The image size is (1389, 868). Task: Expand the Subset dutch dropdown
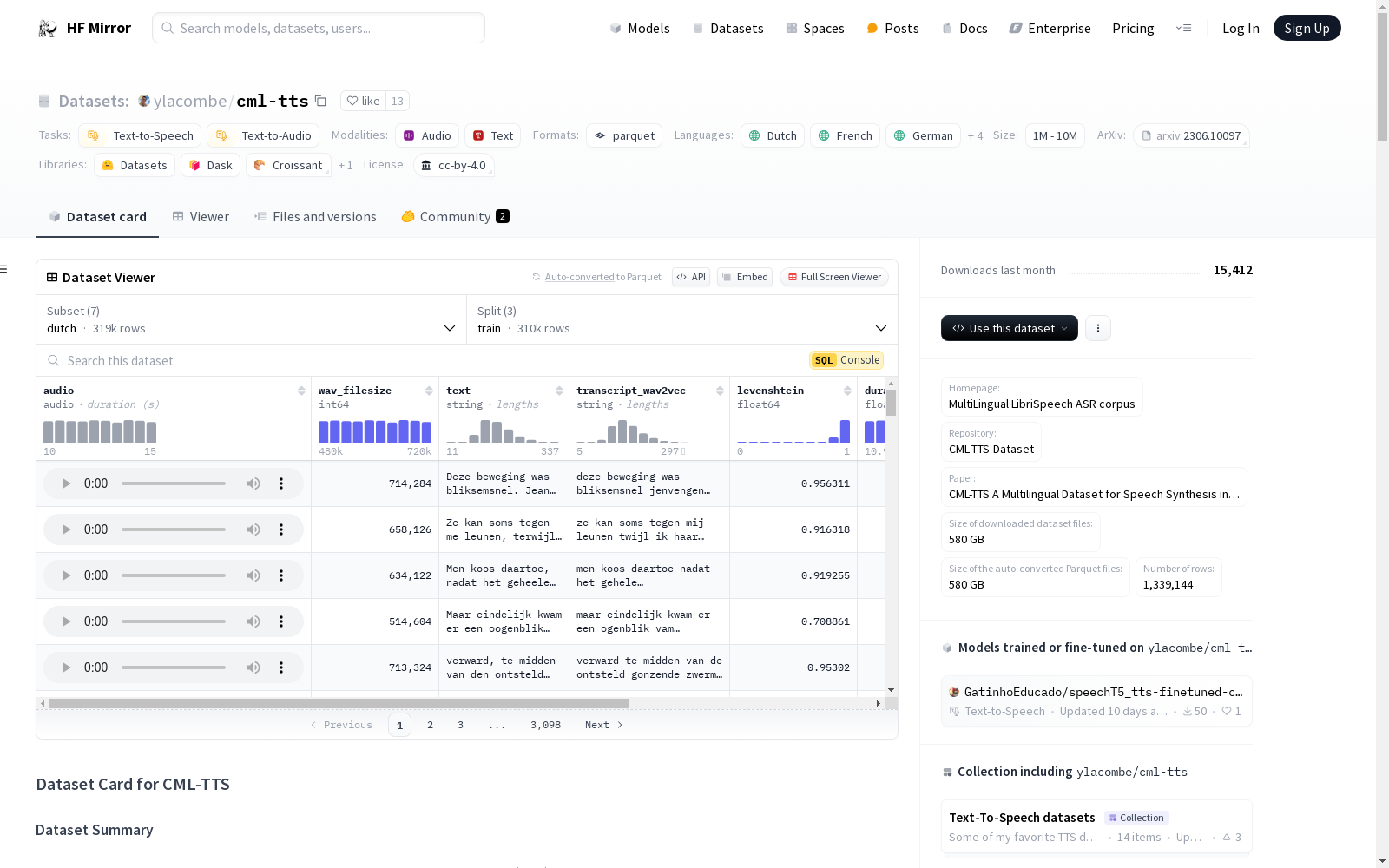251,319
